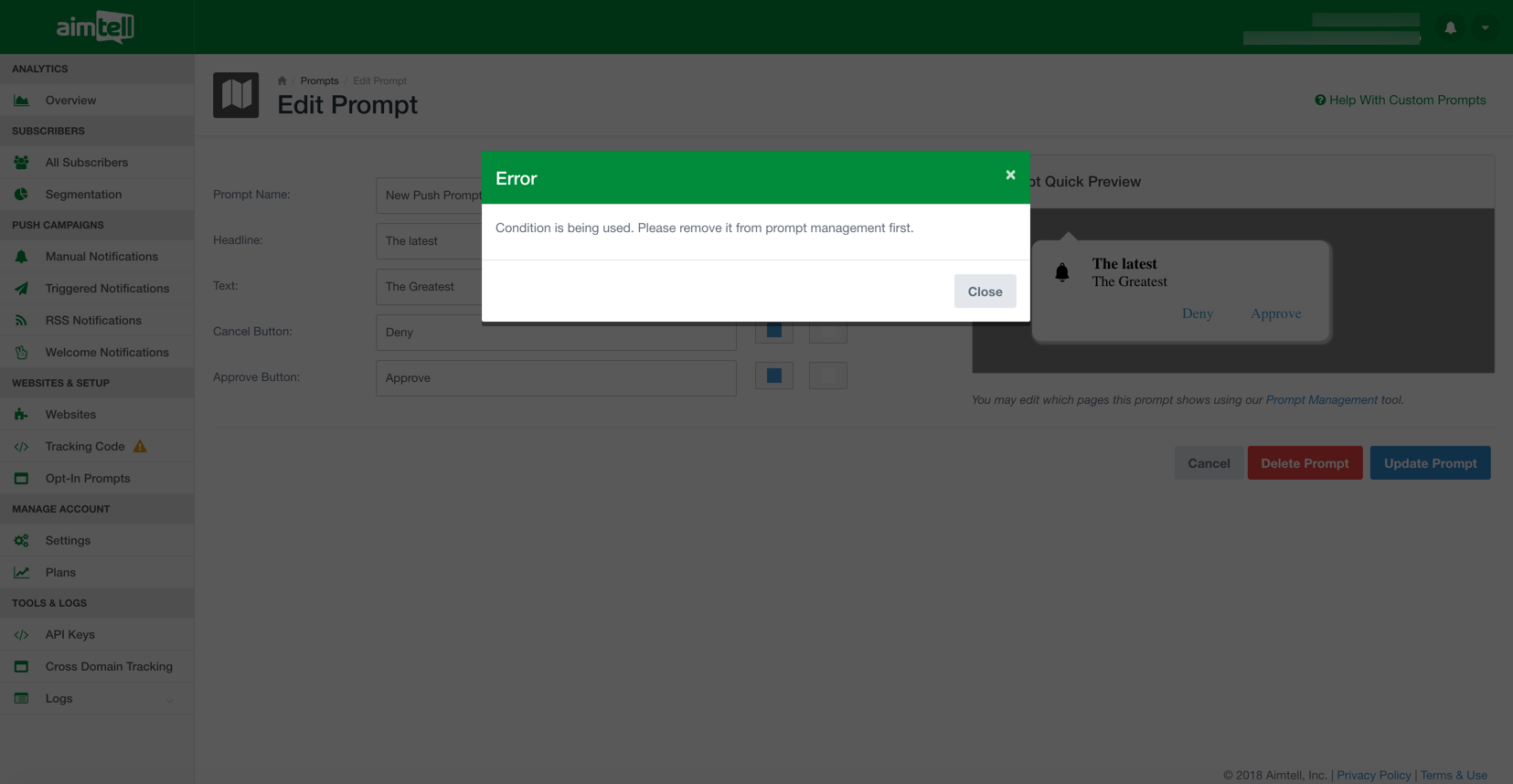
Task: Expand the Logs submenu chevron
Action: [169, 700]
